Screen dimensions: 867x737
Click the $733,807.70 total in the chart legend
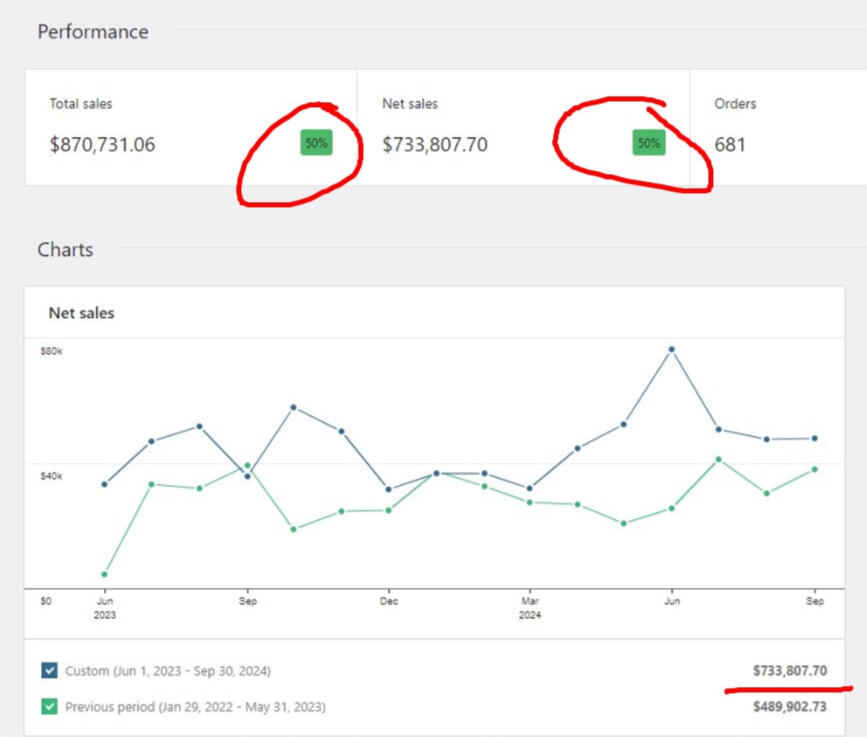click(790, 671)
